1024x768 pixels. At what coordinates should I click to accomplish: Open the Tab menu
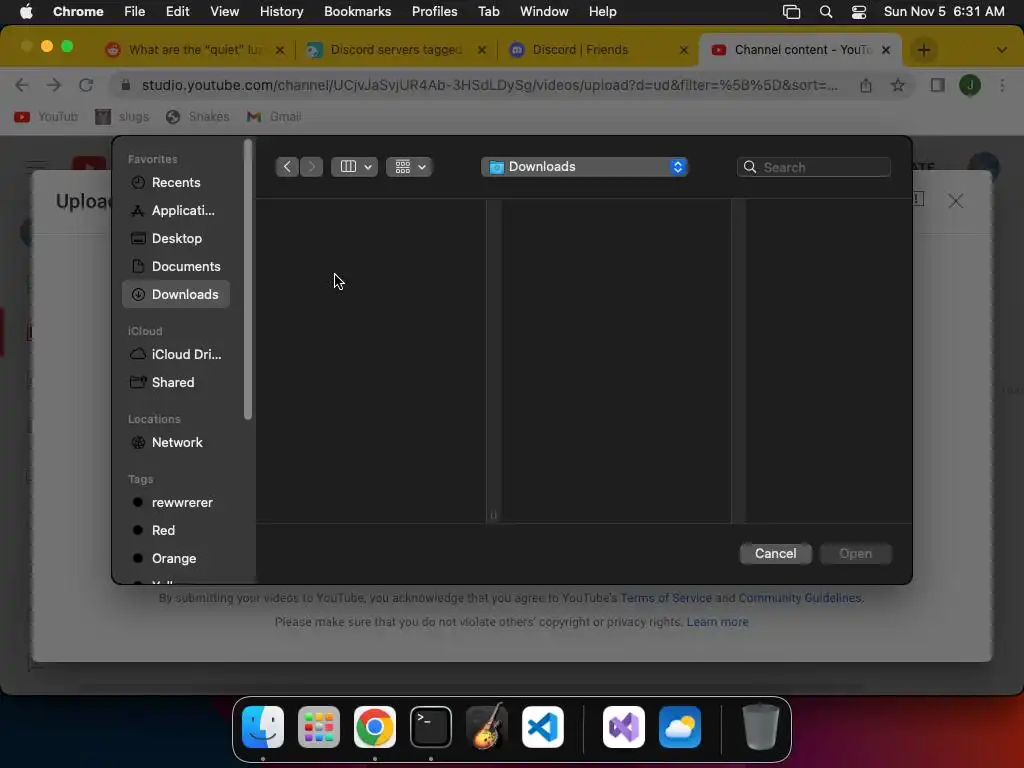(488, 12)
